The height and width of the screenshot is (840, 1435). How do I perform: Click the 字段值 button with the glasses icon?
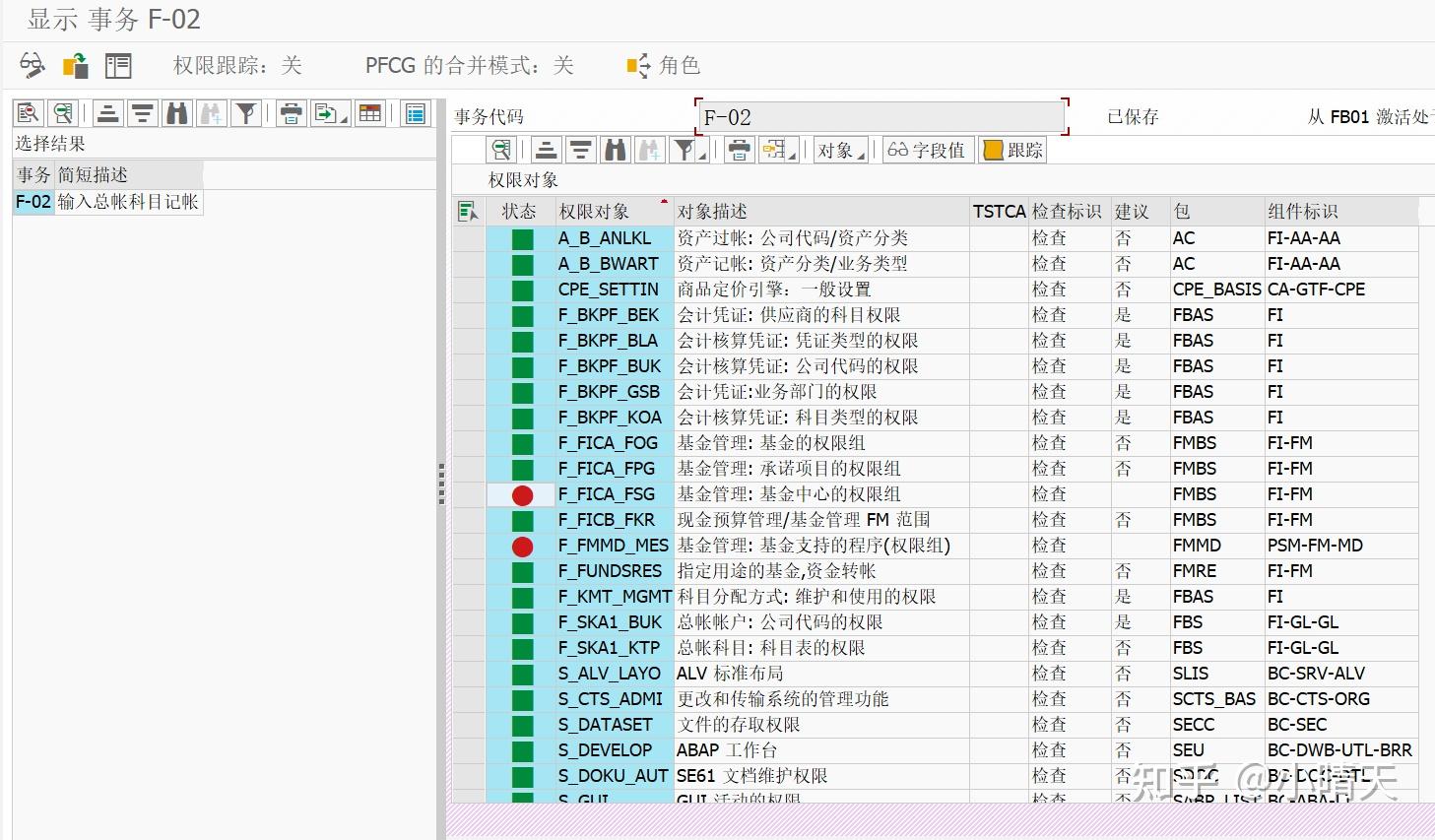point(927,150)
